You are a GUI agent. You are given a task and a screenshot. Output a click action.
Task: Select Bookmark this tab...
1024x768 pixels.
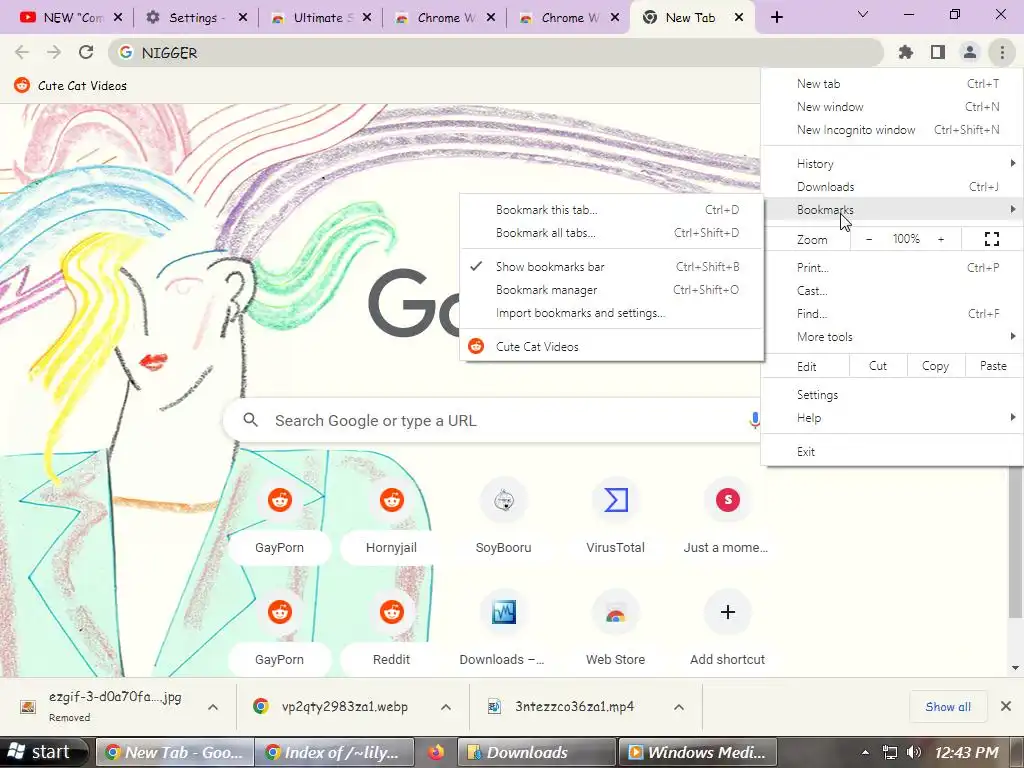612,210
